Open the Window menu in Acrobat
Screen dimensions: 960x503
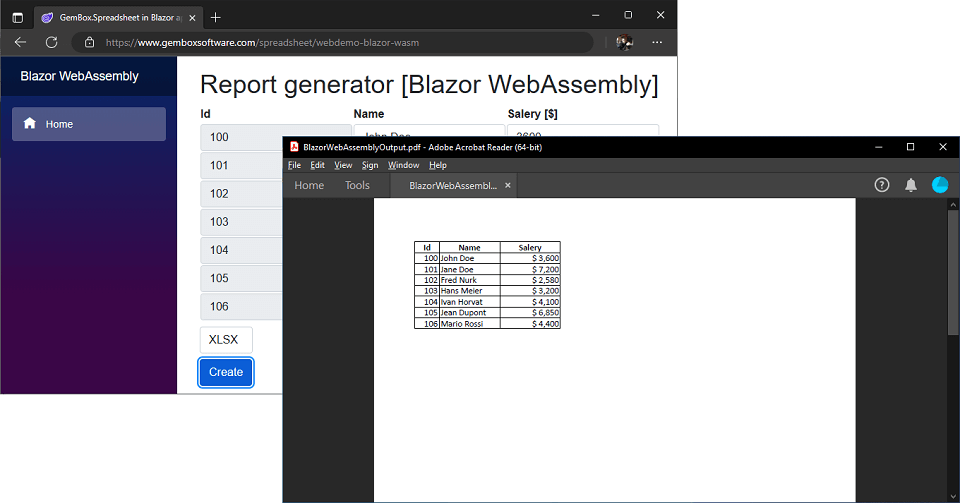403,165
